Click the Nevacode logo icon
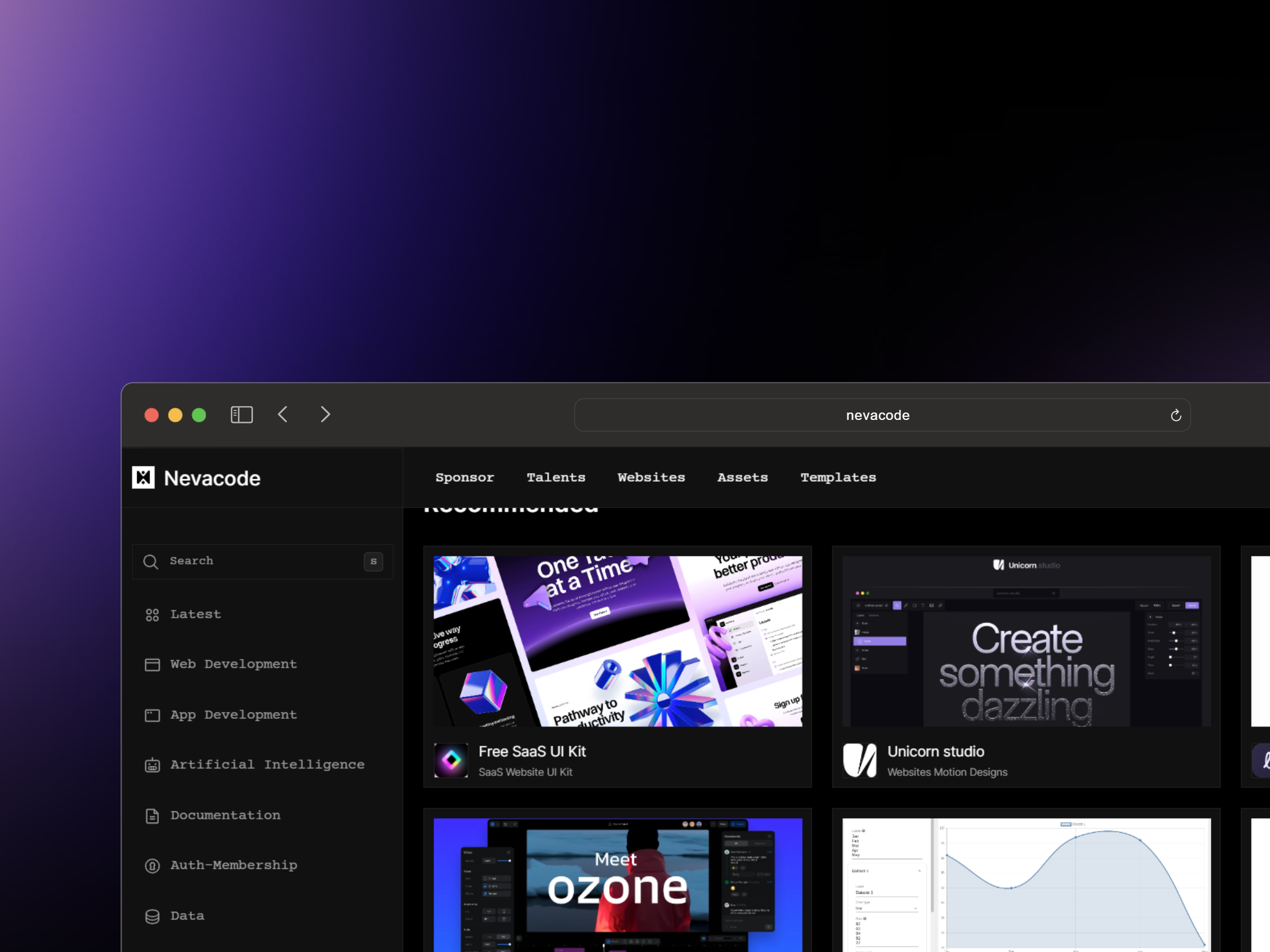The image size is (1270, 952). 143,478
